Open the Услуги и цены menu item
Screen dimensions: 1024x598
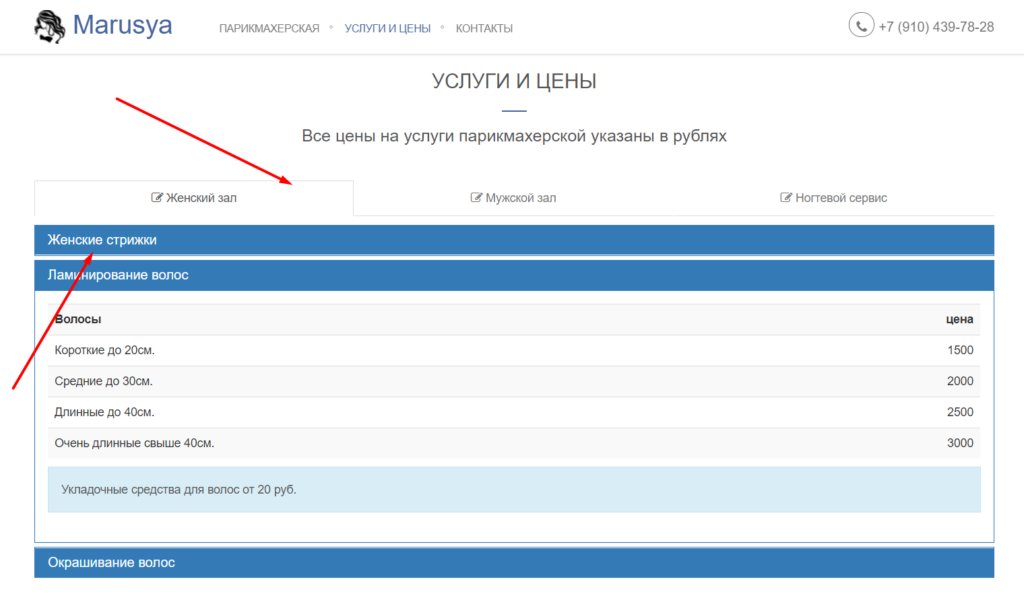(387, 28)
